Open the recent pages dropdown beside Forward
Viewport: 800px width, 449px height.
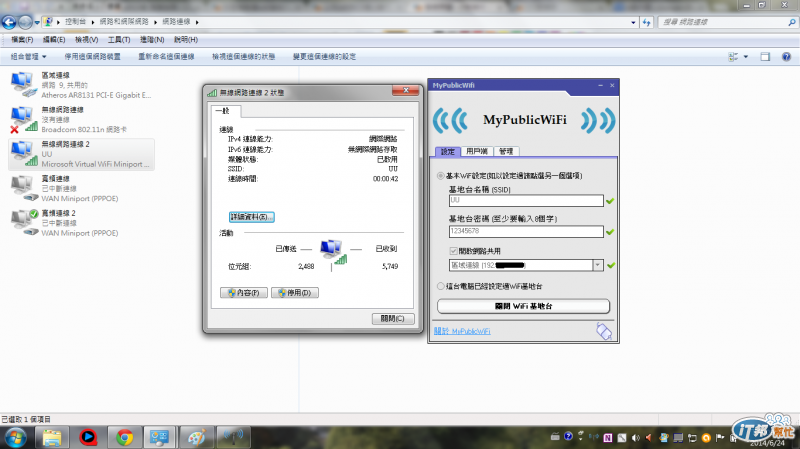click(37, 22)
